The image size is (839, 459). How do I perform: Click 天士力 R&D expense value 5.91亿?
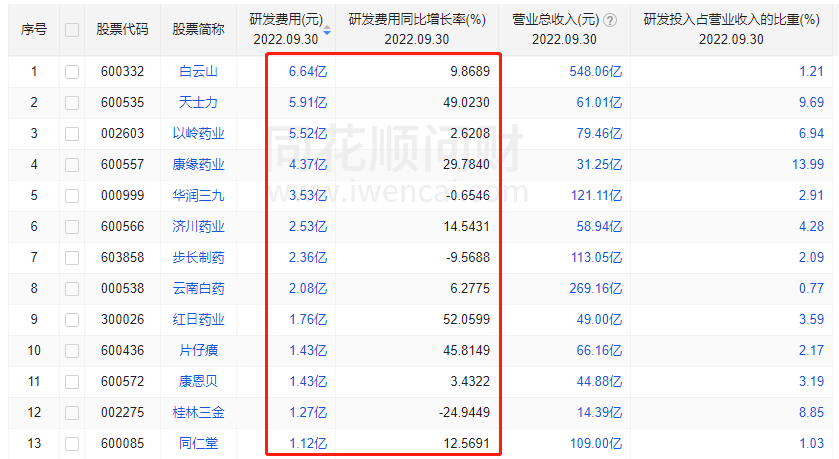click(308, 103)
